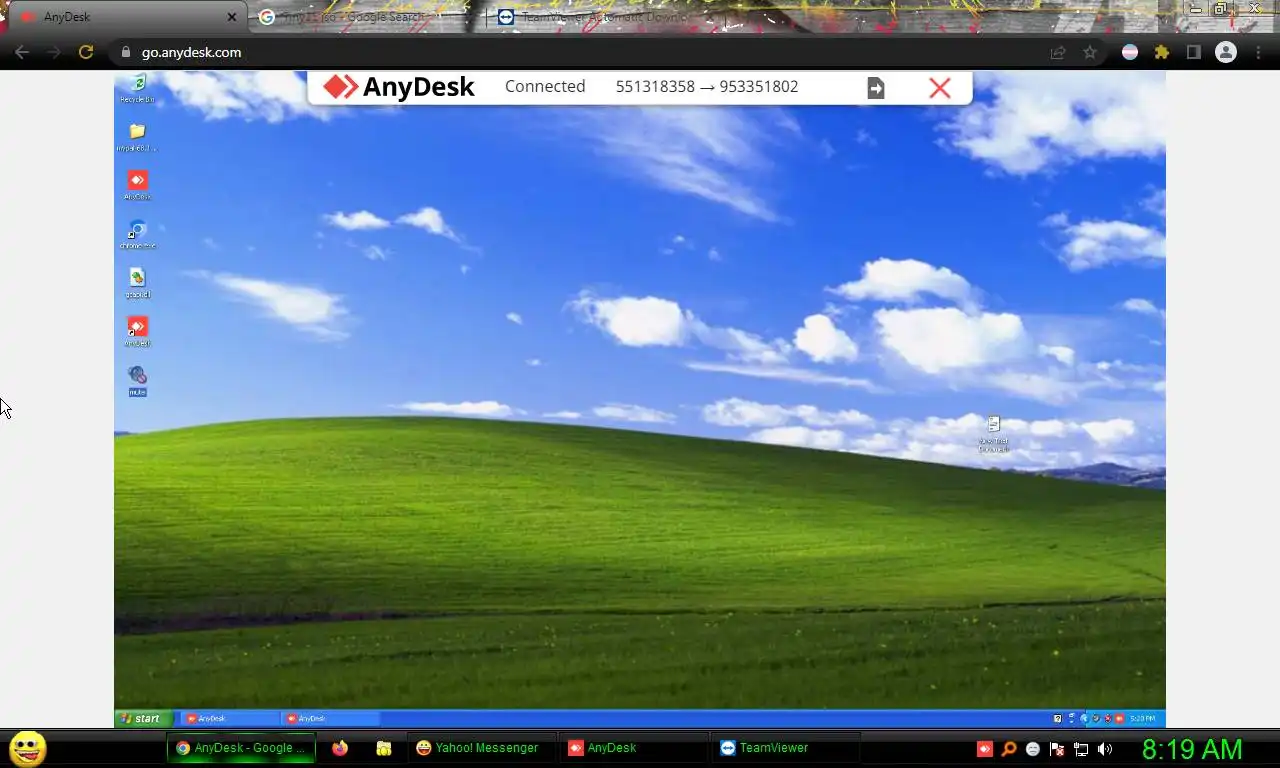1280x768 pixels.
Task: Open the Extensions puzzle icon
Action: (1162, 52)
